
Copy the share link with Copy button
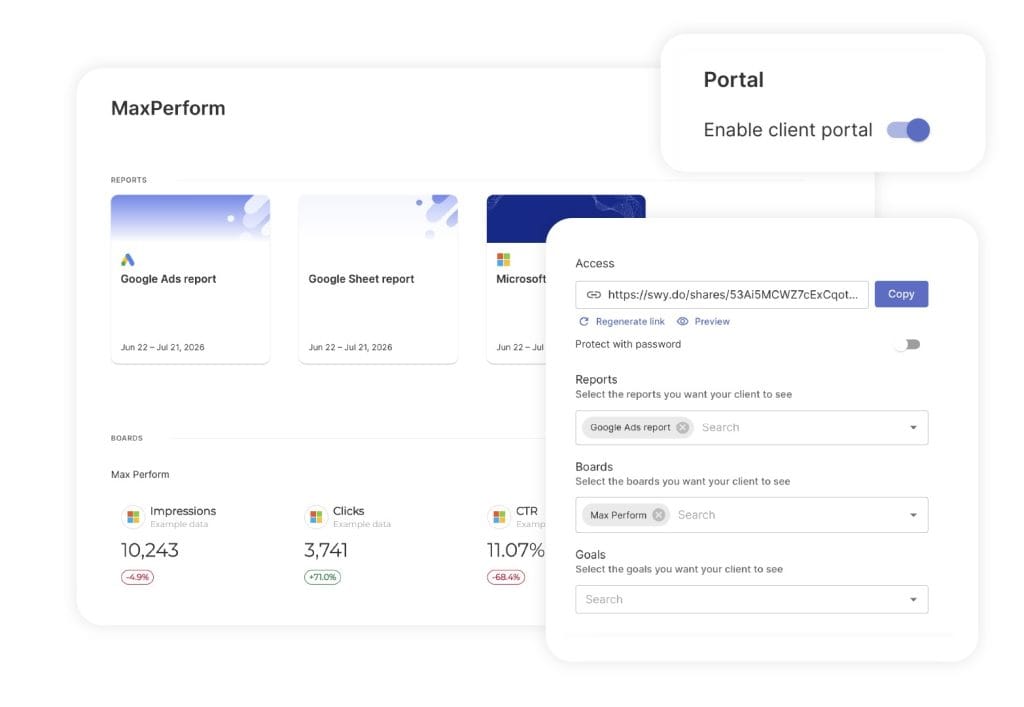(901, 294)
